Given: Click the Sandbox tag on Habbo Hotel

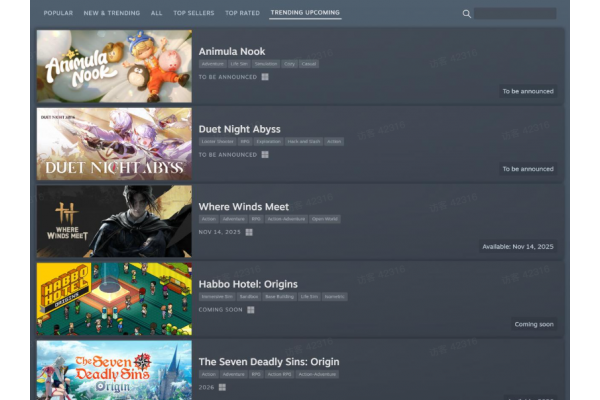Looking at the screenshot, I should 249,297.
